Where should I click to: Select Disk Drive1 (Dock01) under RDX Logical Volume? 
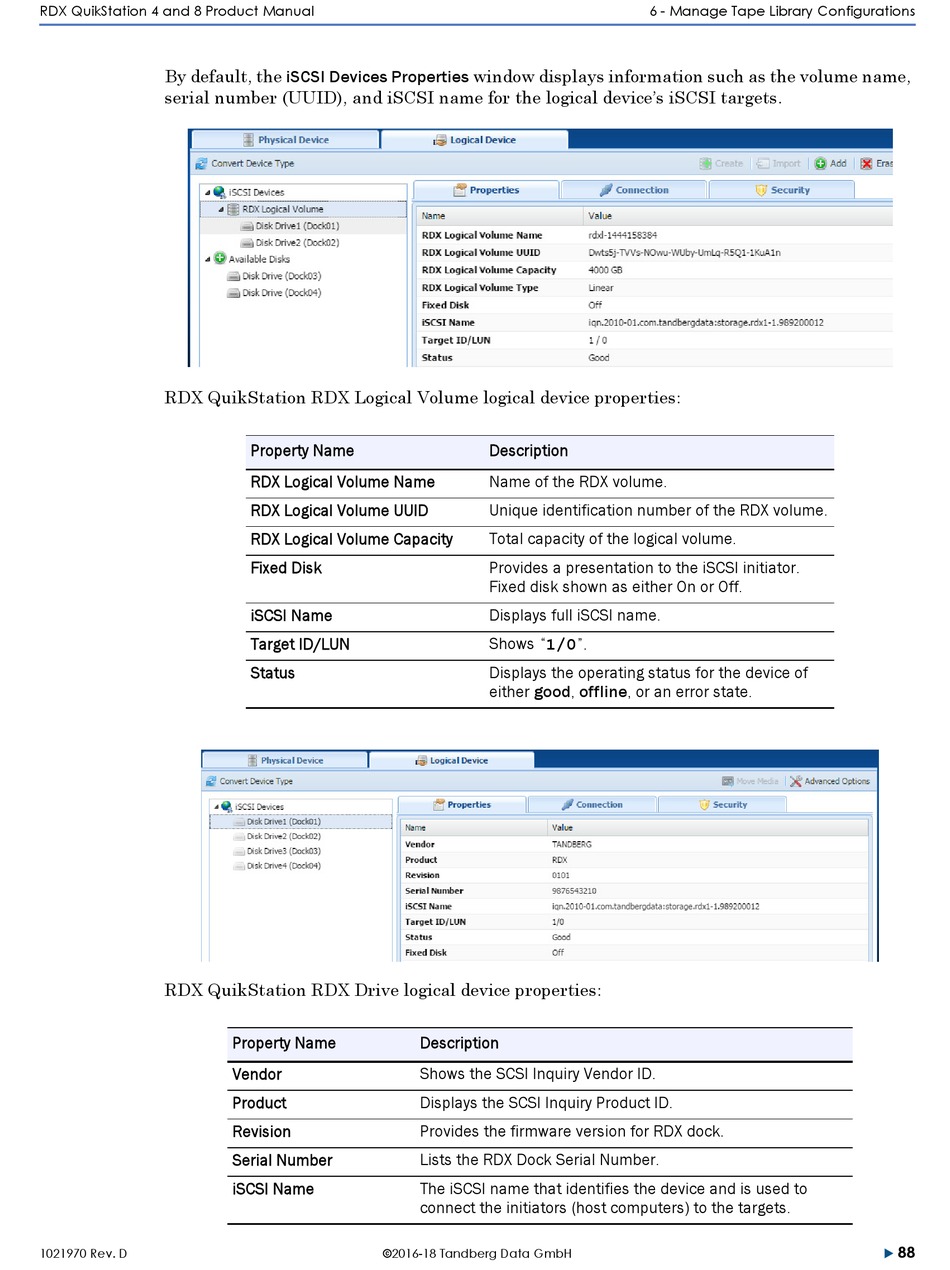(290, 226)
